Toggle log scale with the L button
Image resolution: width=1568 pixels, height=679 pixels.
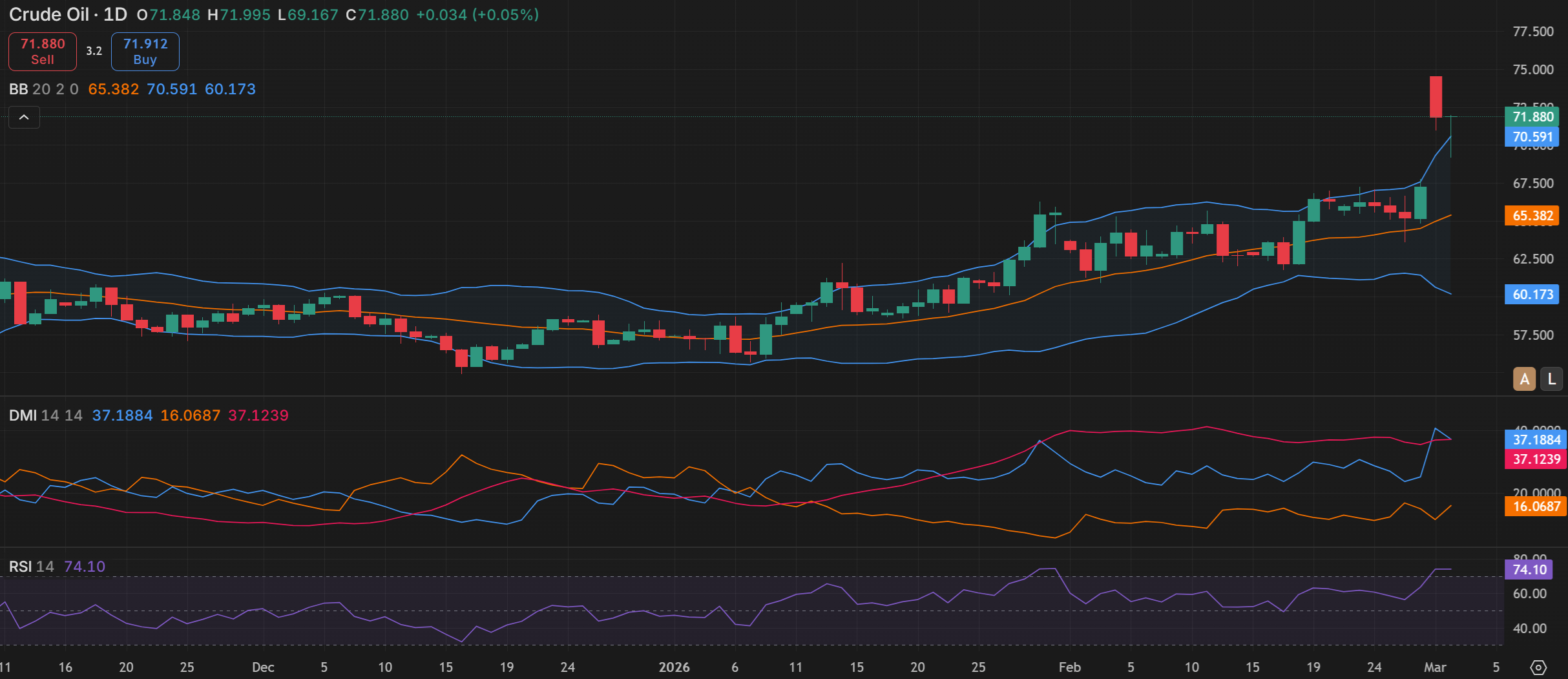tap(1551, 379)
